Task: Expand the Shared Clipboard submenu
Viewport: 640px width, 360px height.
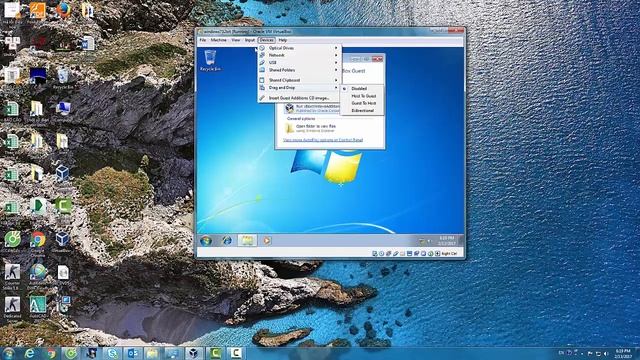Action: 299,80
